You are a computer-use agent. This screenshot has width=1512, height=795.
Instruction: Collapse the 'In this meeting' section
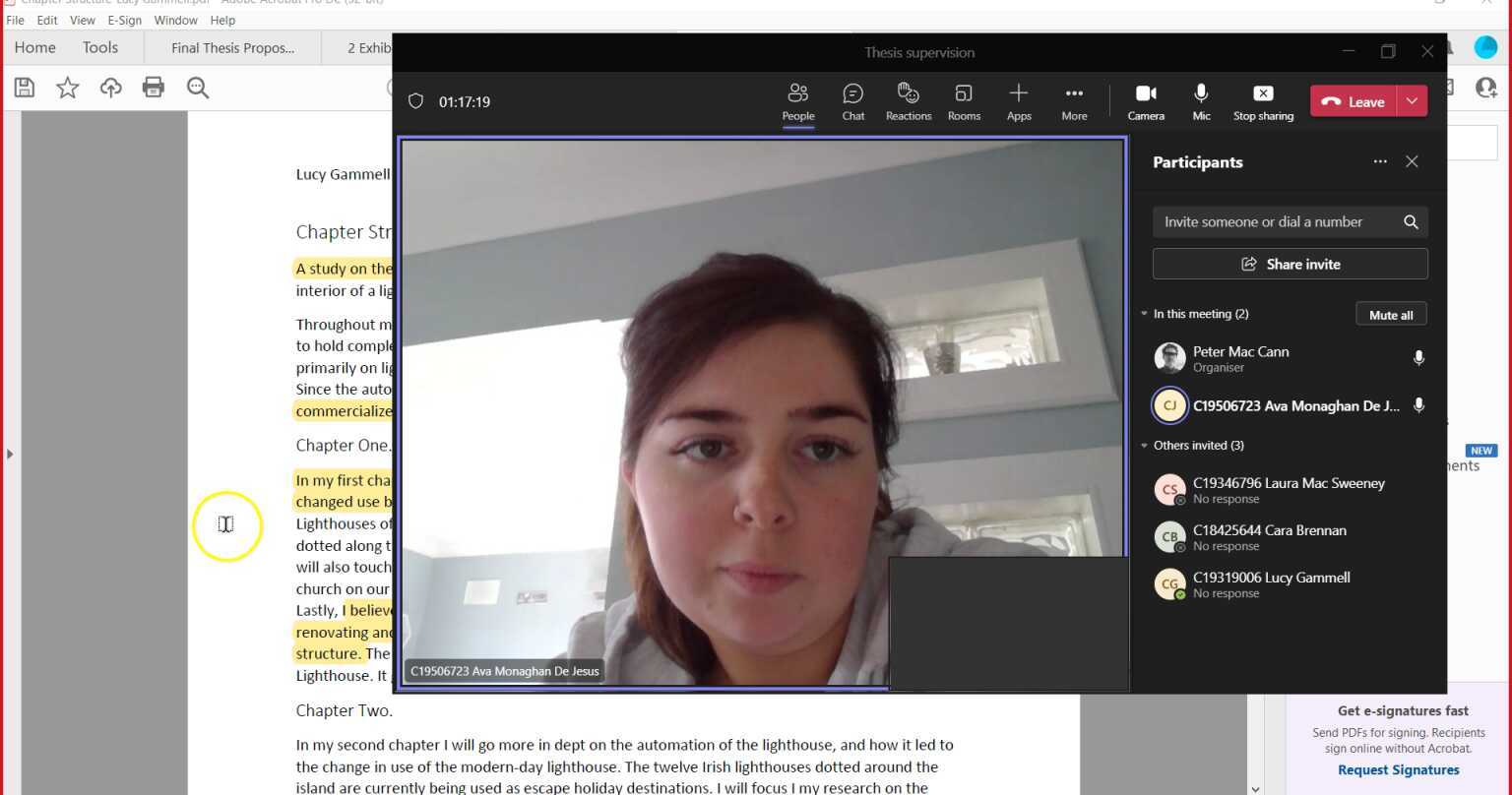coord(1144,314)
